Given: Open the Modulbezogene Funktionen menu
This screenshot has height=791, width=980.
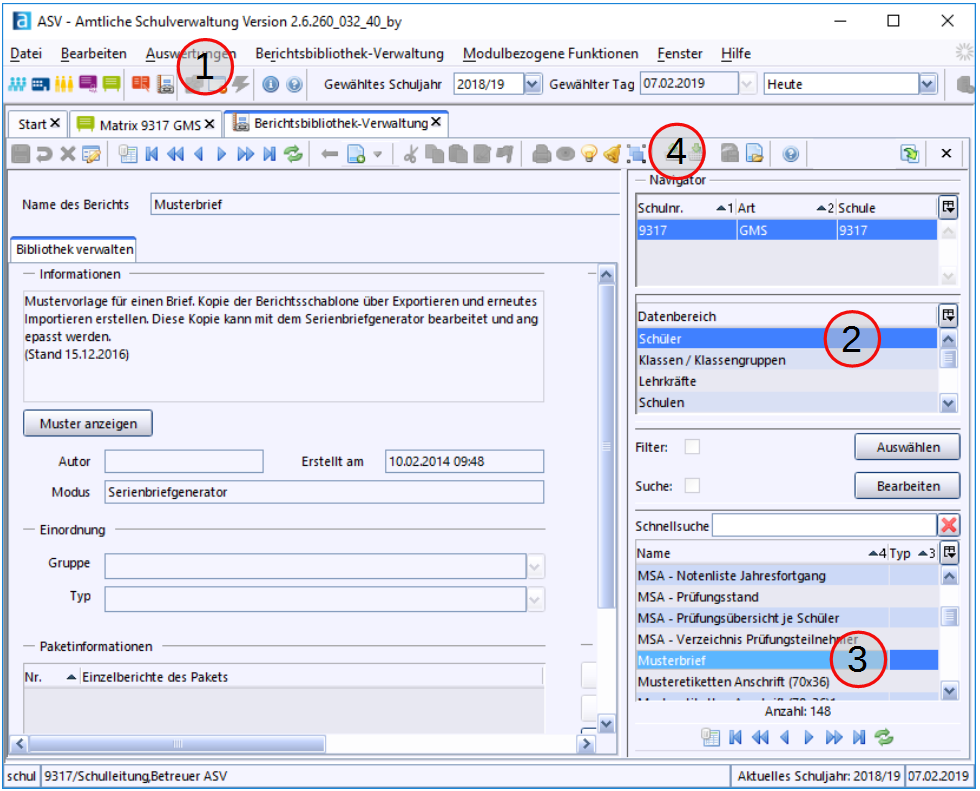Looking at the screenshot, I should 550,54.
